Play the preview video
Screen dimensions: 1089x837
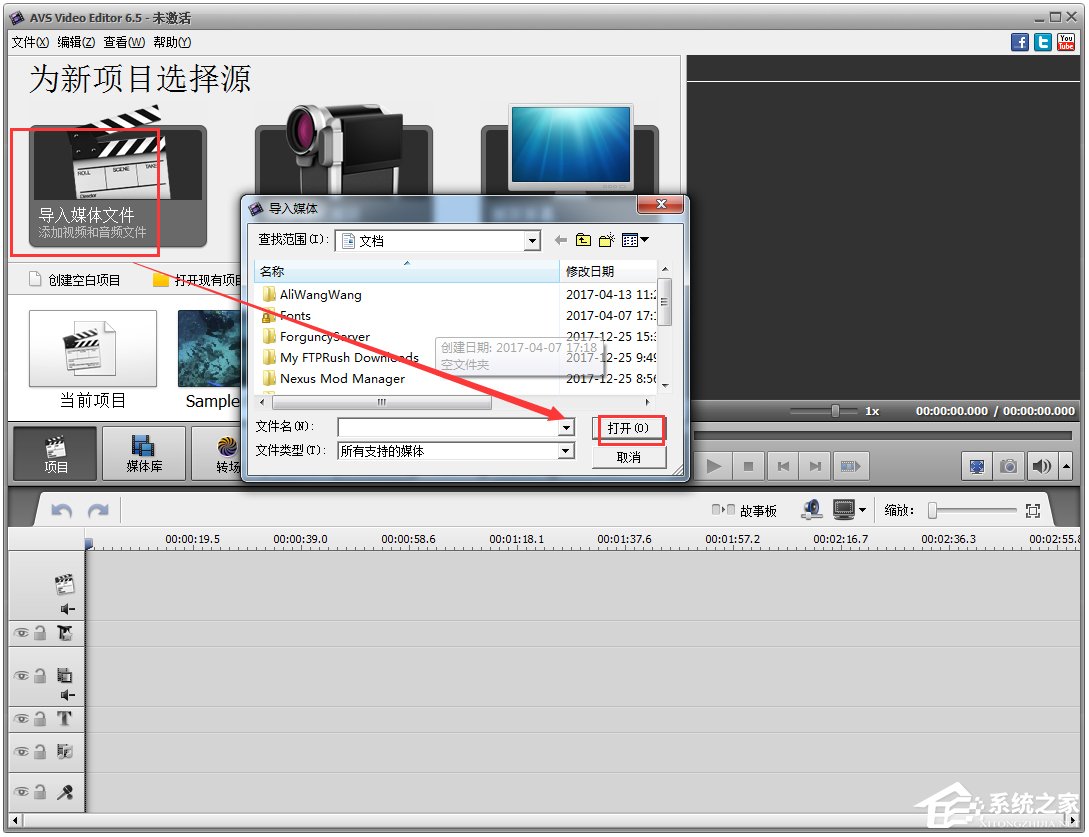714,466
